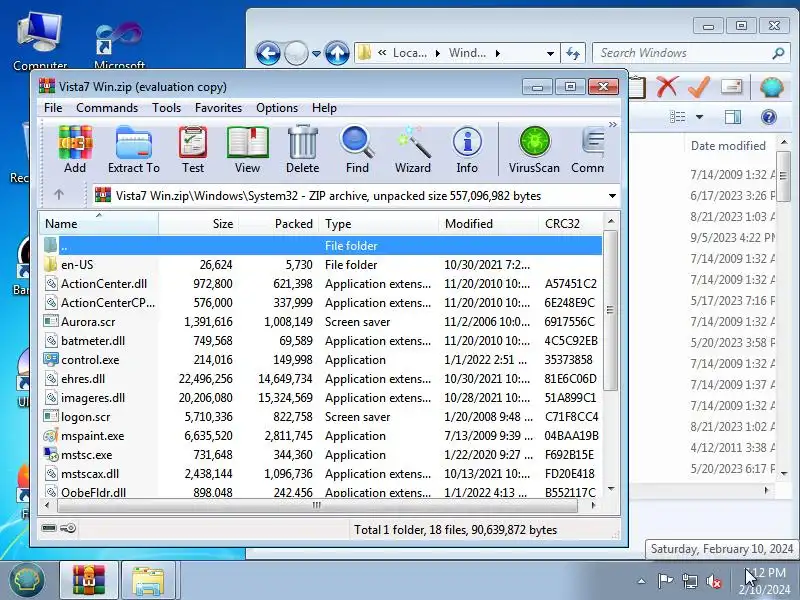Click the drive icon in WinRAR status bar
The width and height of the screenshot is (800, 600).
49,528
